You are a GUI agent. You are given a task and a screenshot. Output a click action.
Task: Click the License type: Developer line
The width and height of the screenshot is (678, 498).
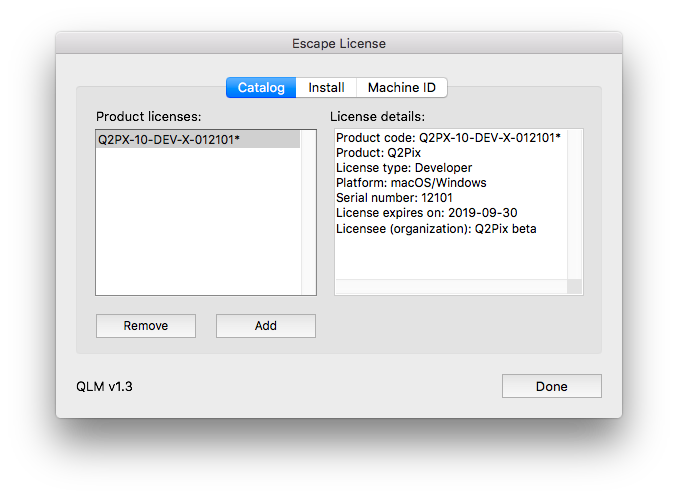coord(404,168)
